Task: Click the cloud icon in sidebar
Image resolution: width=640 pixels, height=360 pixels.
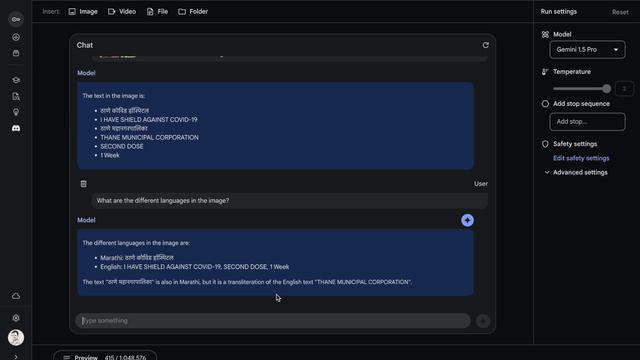Action: 16,296
